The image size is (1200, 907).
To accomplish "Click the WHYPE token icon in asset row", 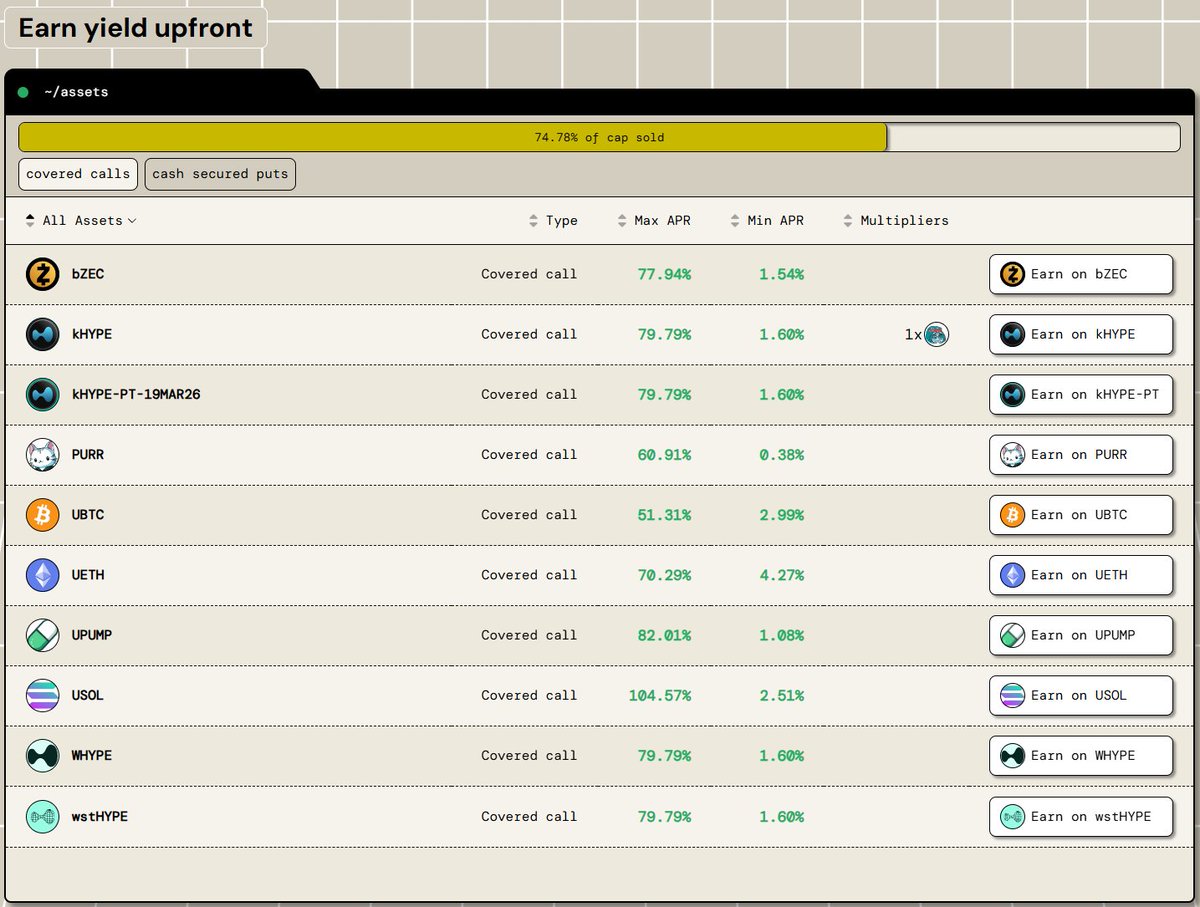I will pyautogui.click(x=43, y=756).
